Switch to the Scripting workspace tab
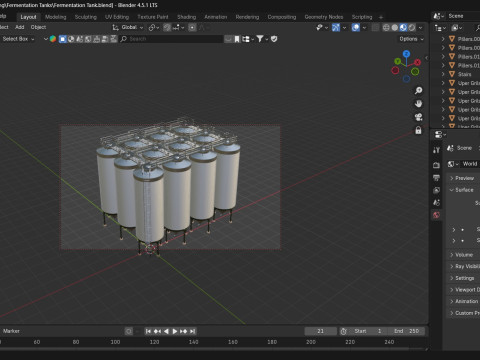 click(362, 17)
